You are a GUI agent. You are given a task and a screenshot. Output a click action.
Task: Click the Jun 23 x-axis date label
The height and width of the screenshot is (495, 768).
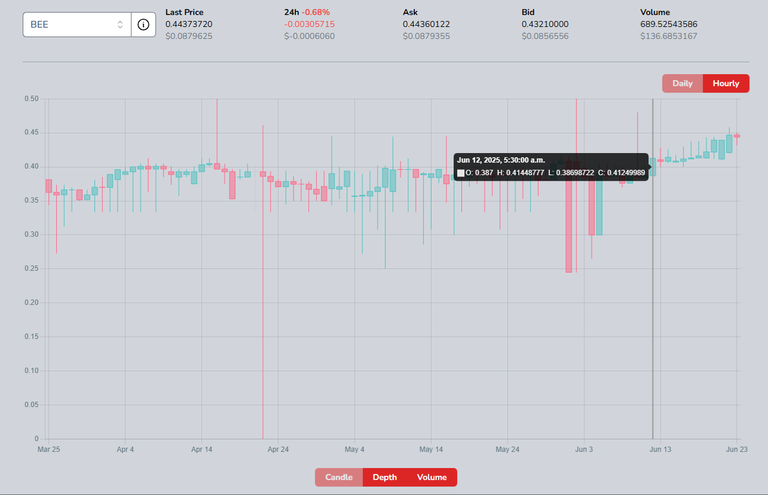click(x=737, y=449)
